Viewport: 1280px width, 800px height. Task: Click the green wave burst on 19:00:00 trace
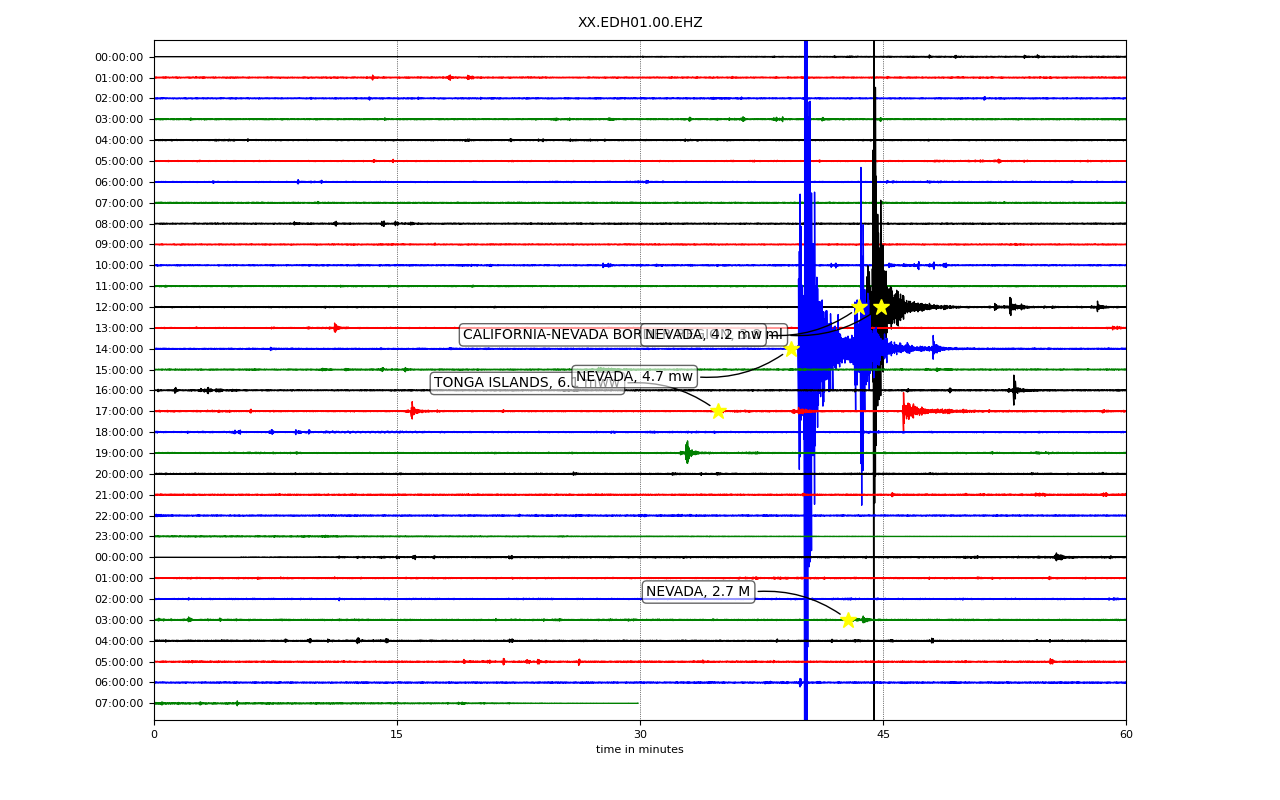(687, 453)
